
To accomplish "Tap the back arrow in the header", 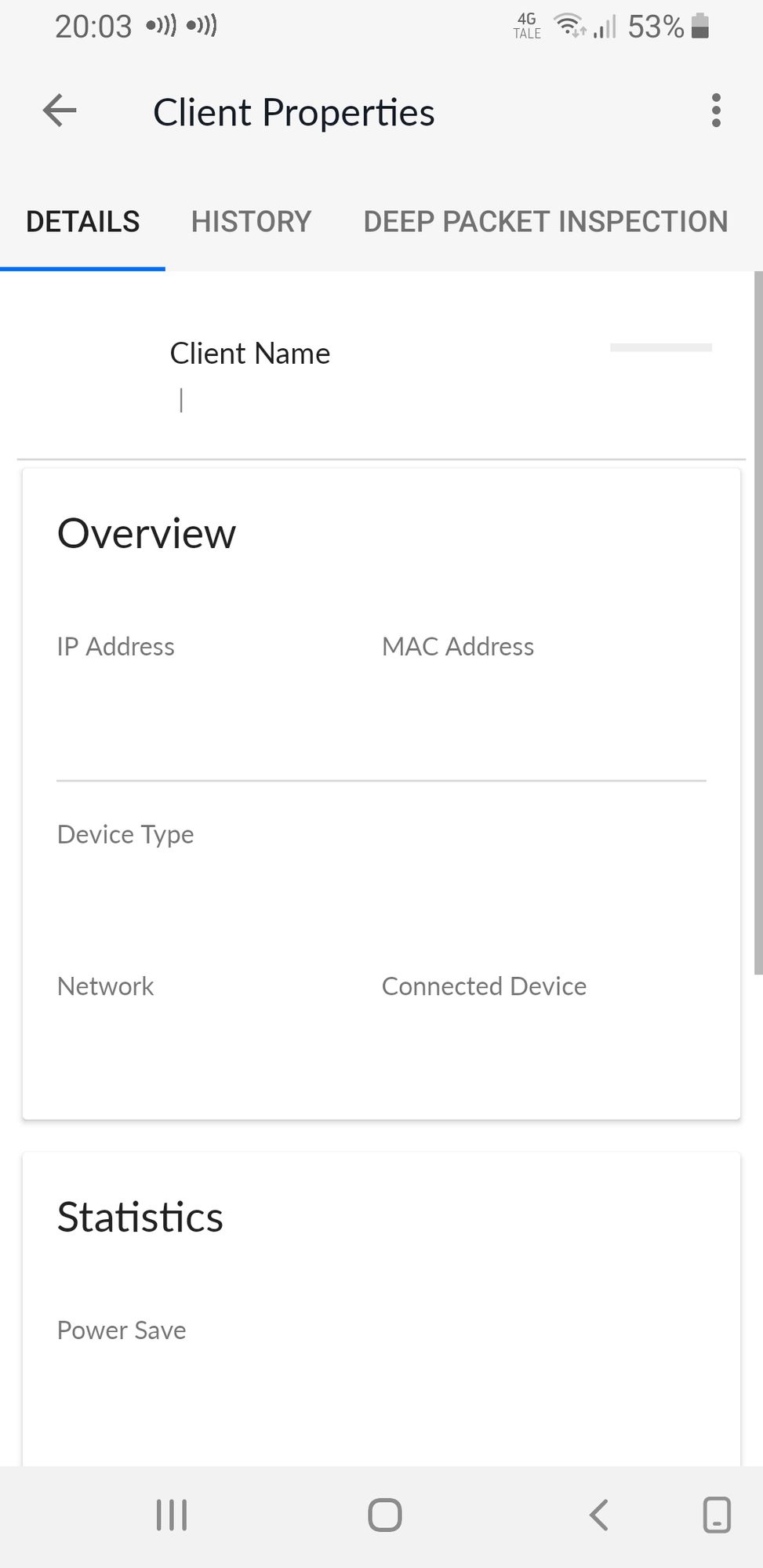I will point(60,111).
